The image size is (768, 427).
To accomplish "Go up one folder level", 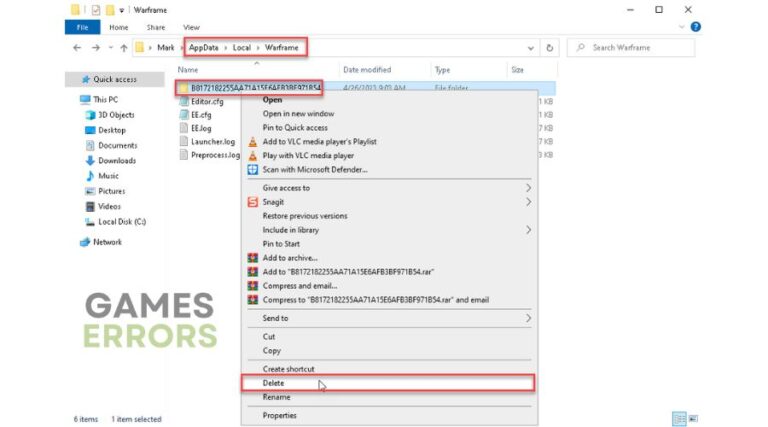I will (x=124, y=47).
